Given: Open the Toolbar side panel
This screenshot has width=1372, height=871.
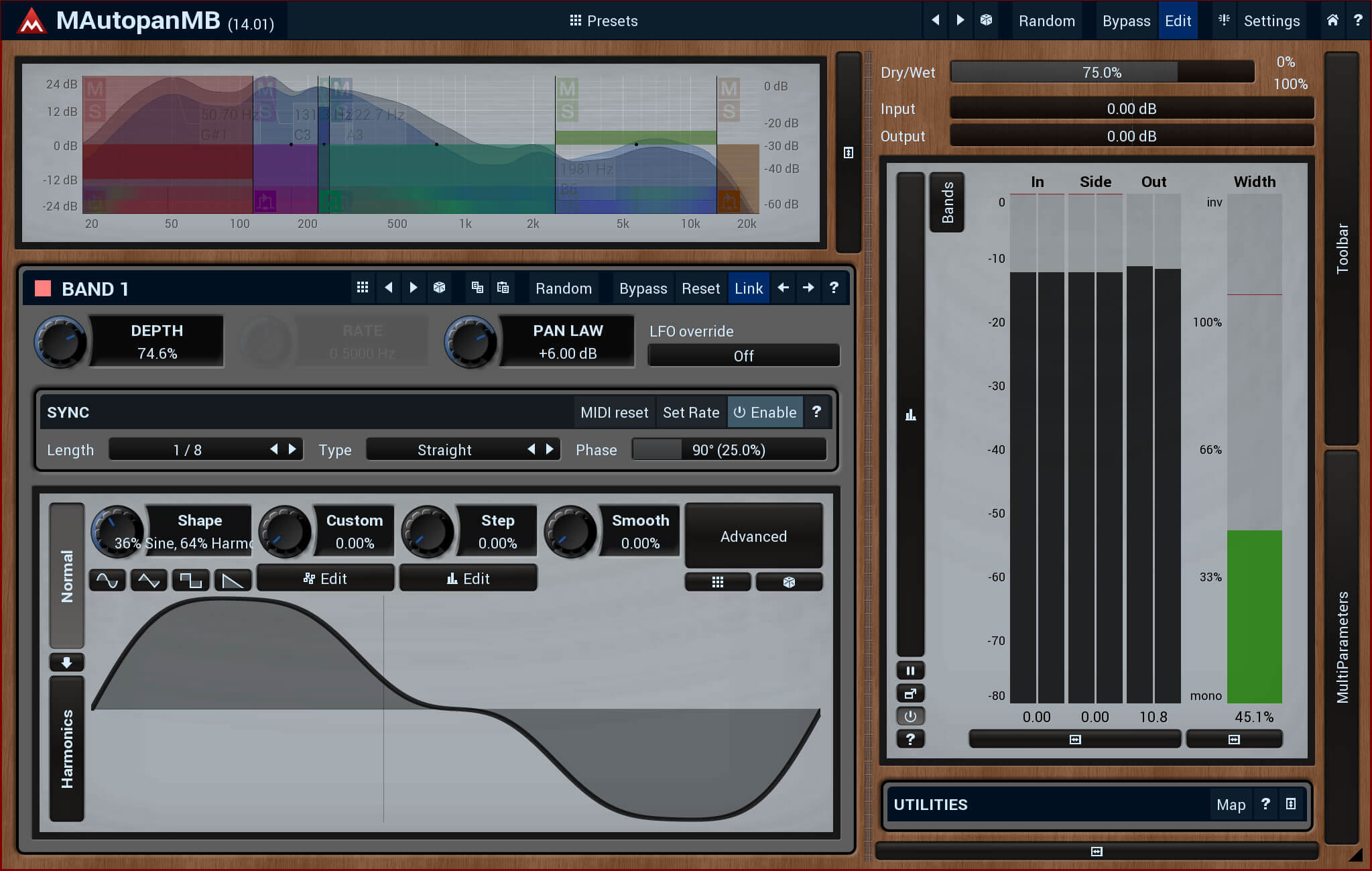Looking at the screenshot, I should click(x=1342, y=248).
